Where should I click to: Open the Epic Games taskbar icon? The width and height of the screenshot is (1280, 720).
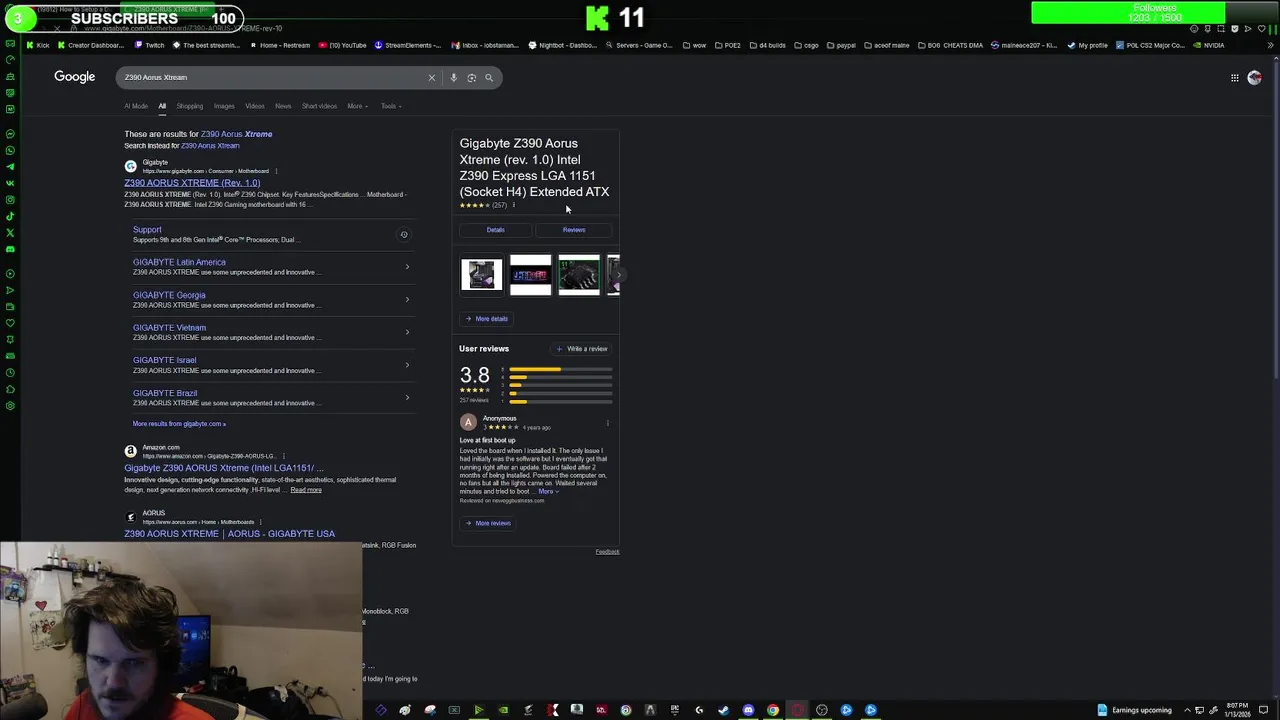pyautogui.click(x=674, y=710)
